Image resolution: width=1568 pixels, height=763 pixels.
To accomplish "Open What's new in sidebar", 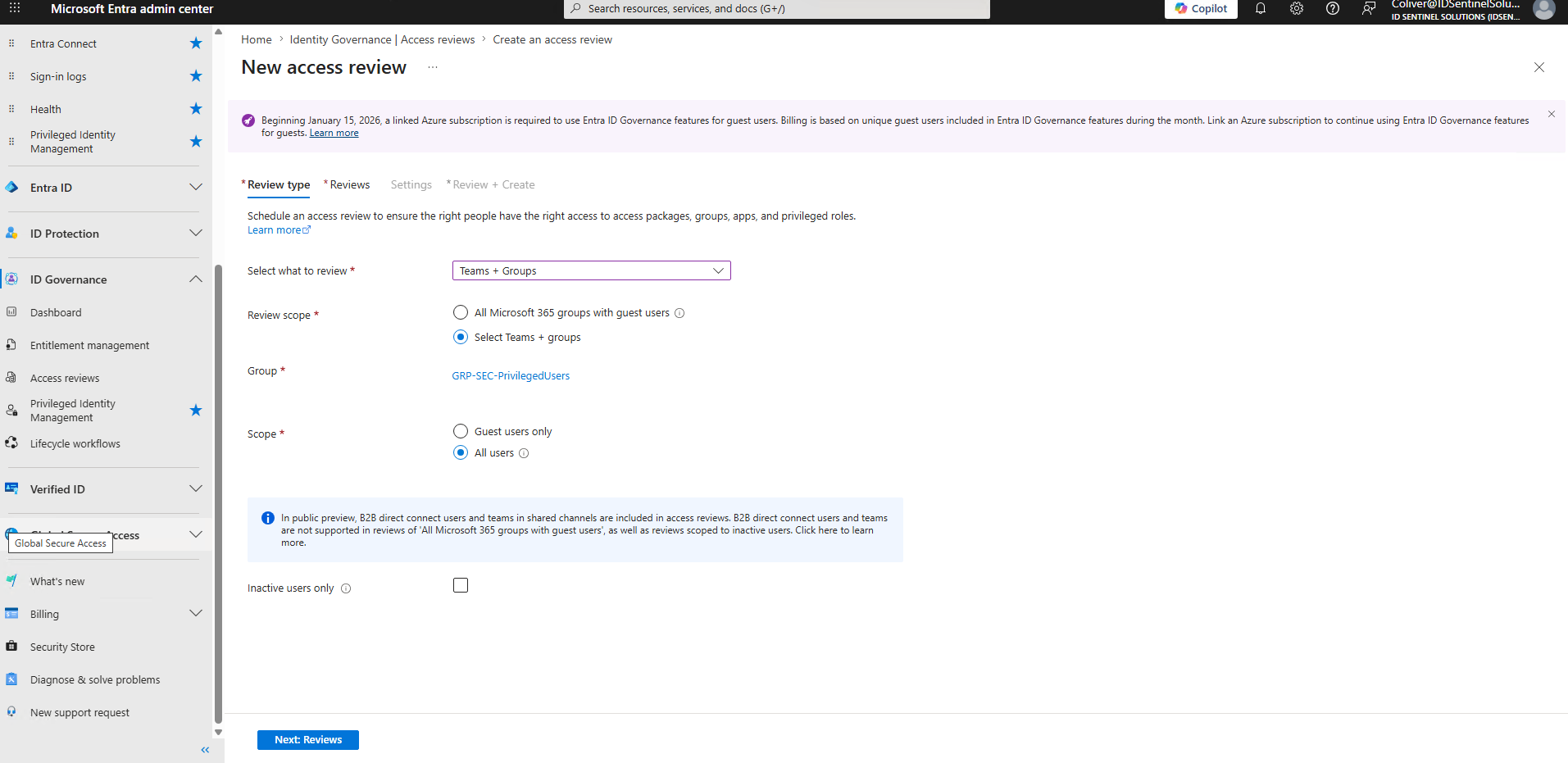I will pyautogui.click(x=57, y=582).
